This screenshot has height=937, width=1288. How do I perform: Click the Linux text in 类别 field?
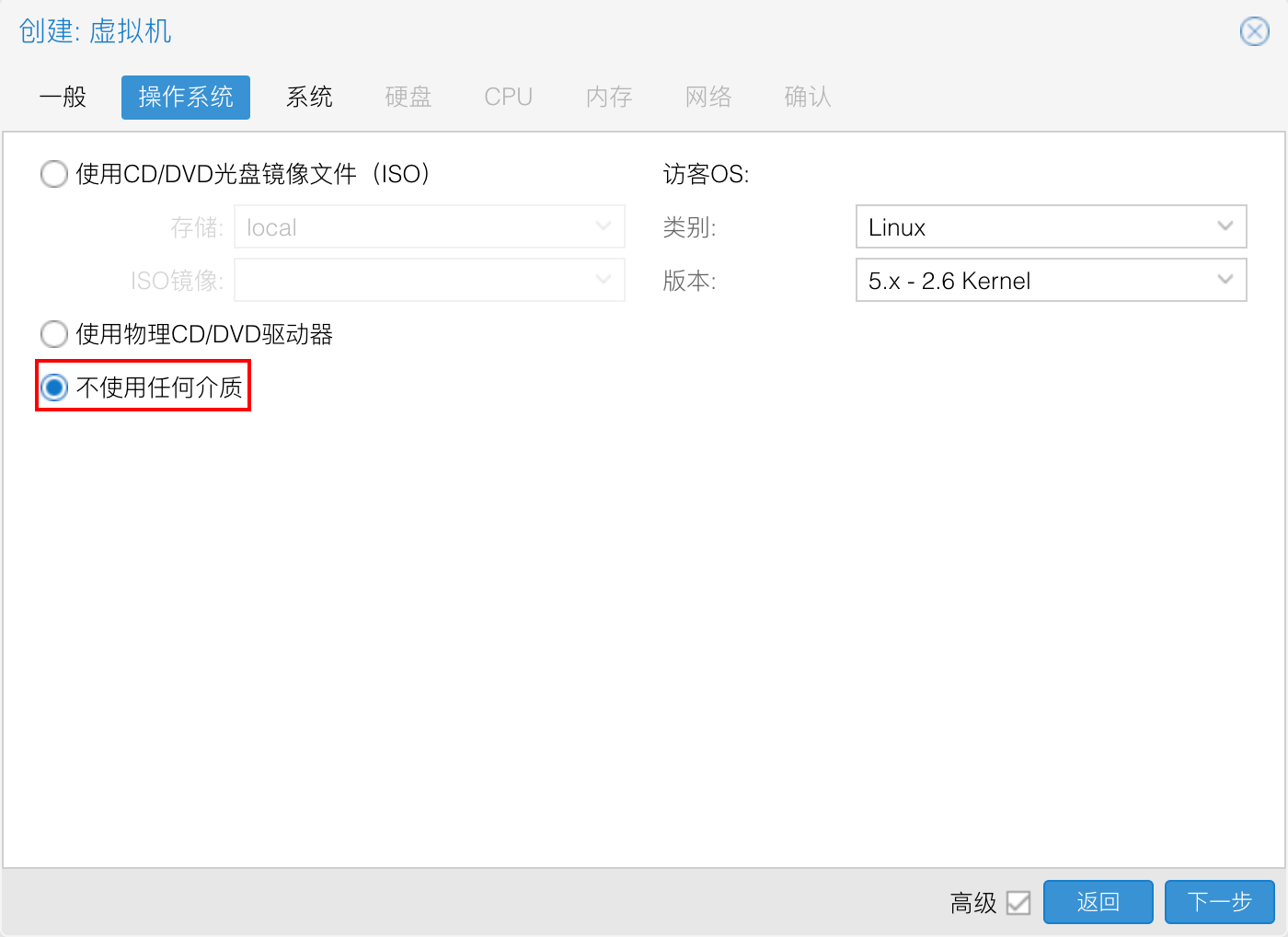coord(897,227)
